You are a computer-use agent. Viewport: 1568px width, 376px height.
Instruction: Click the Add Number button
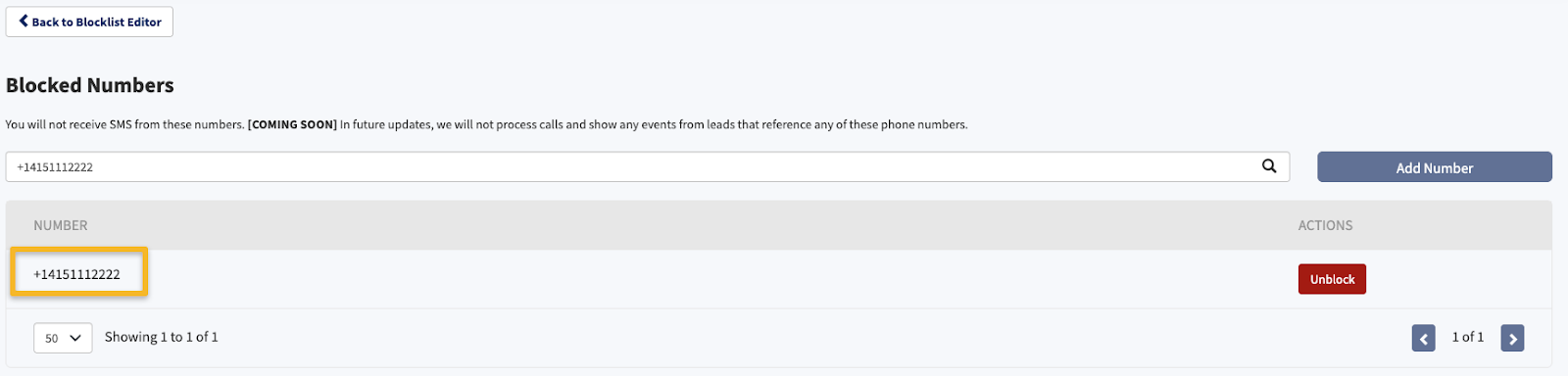pos(1434,167)
